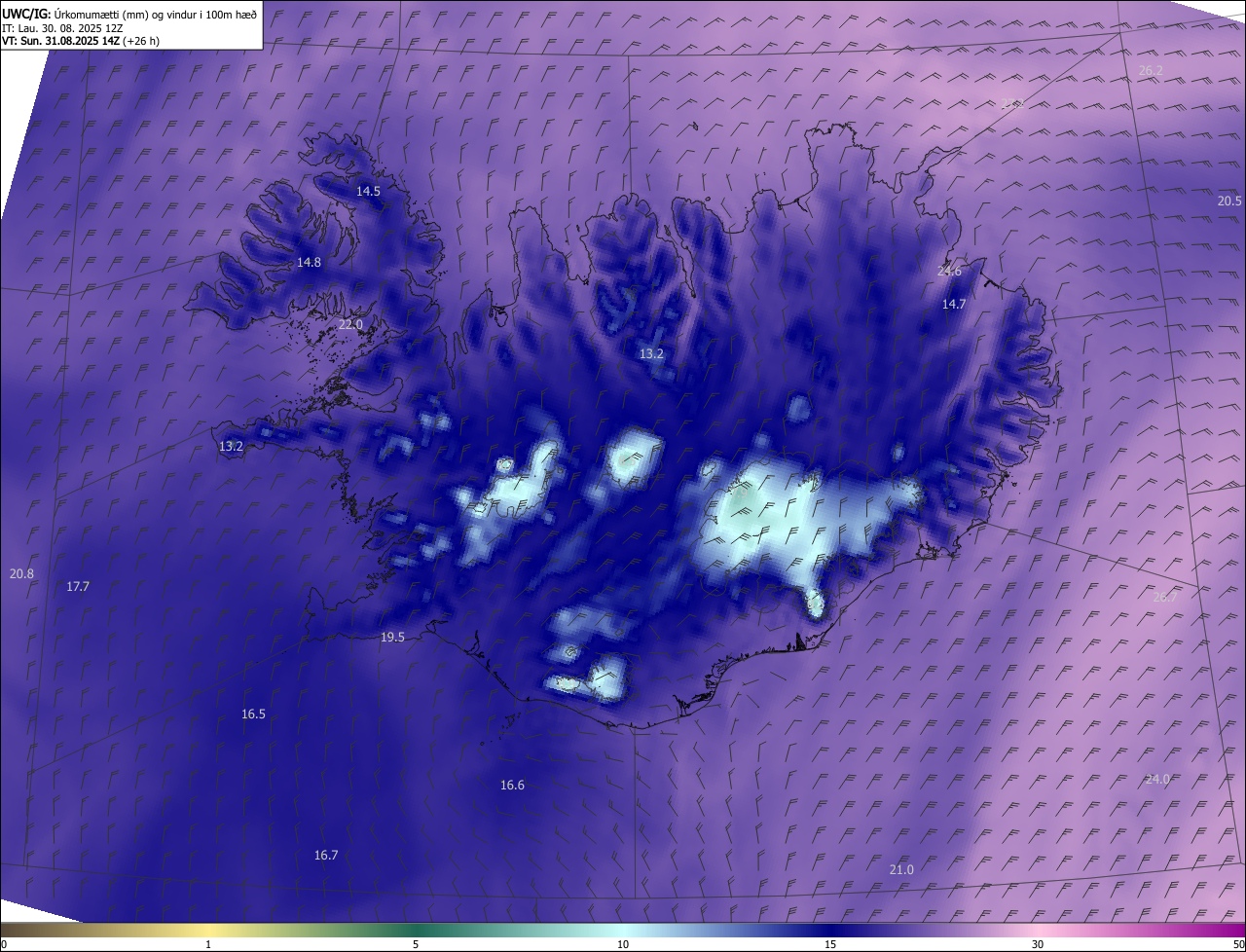Click the 21.0 value label
This screenshot has height=952, width=1246.
(x=901, y=870)
